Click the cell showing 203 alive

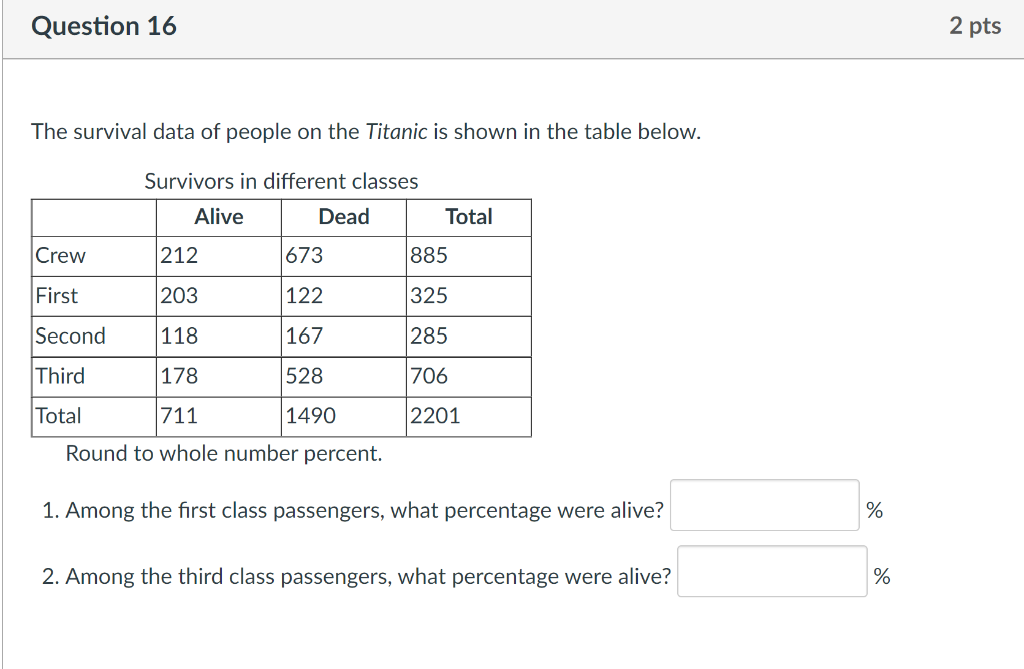point(219,296)
